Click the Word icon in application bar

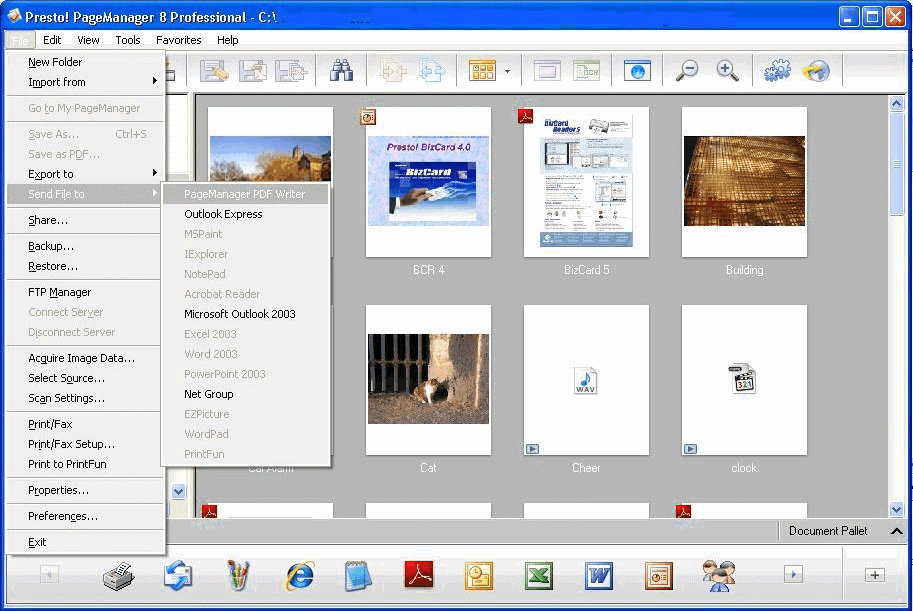tap(599, 575)
